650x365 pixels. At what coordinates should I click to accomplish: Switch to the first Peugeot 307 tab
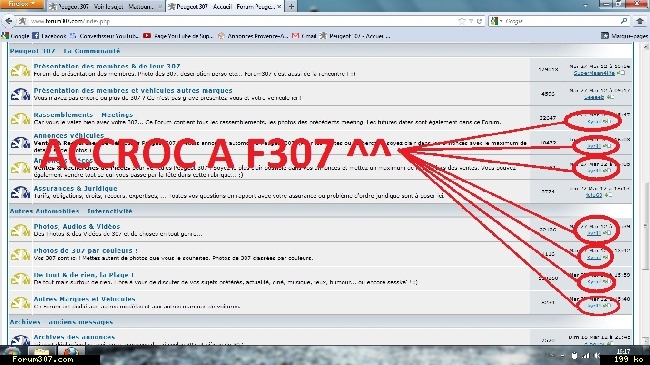[x=106, y=7]
